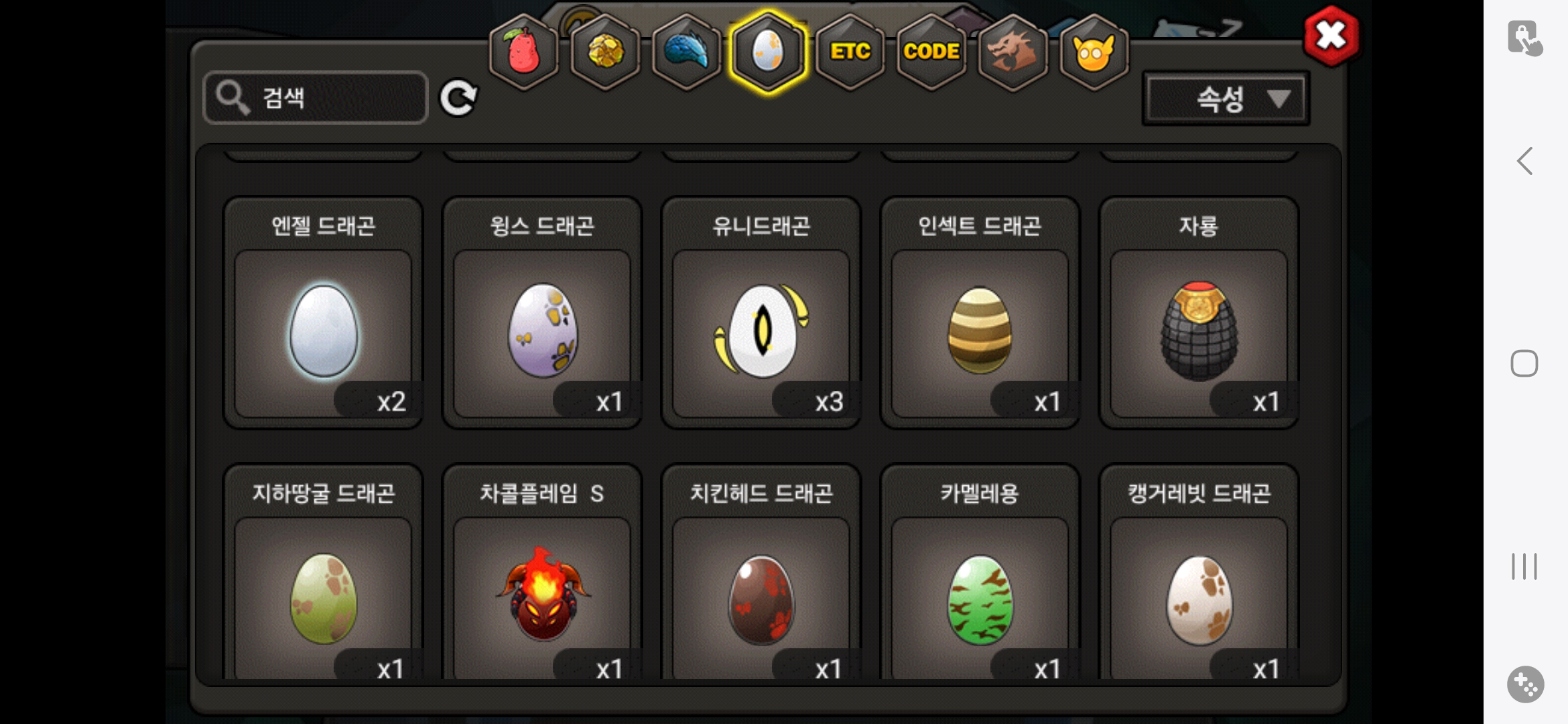Expand the 속성 attribute filter dropdown

[1226, 99]
